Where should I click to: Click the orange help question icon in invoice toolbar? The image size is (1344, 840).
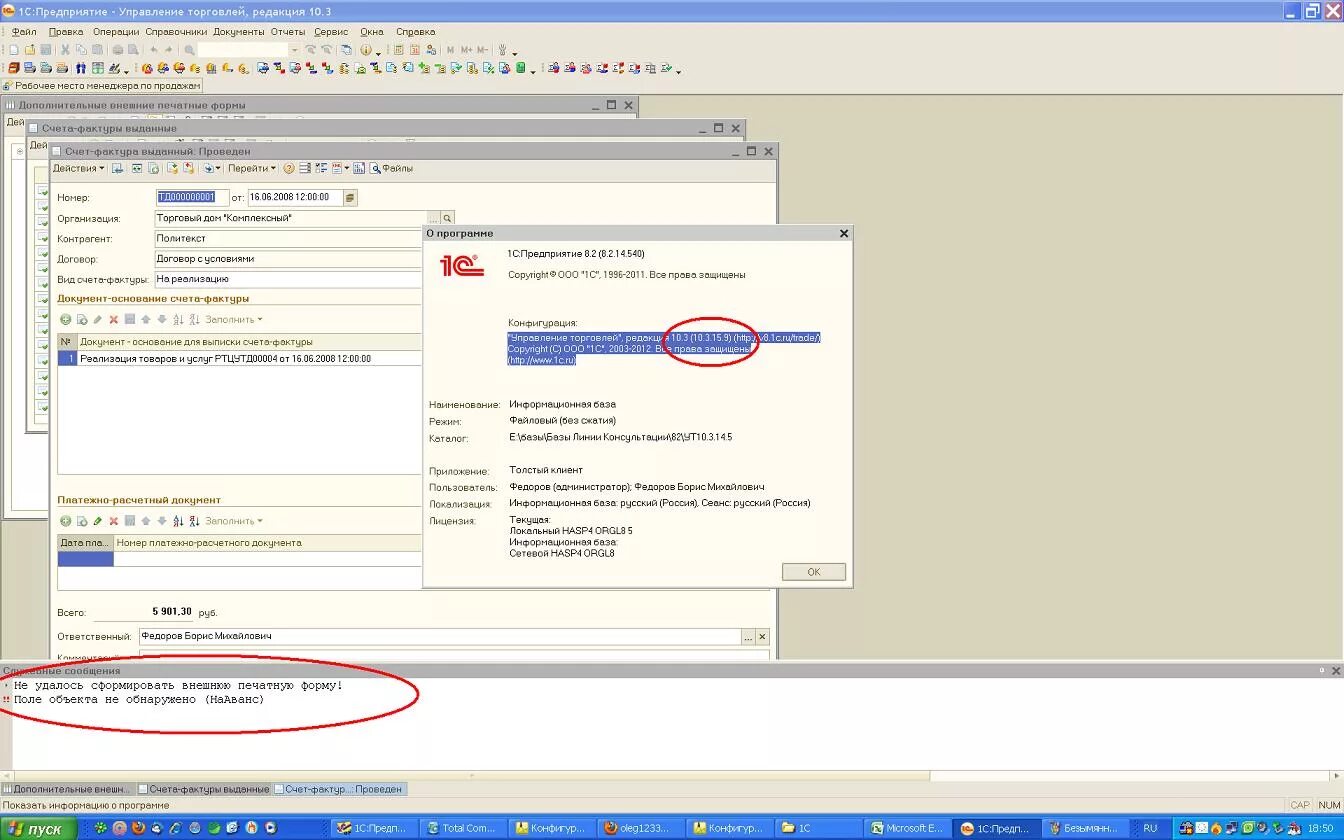pyautogui.click(x=289, y=168)
